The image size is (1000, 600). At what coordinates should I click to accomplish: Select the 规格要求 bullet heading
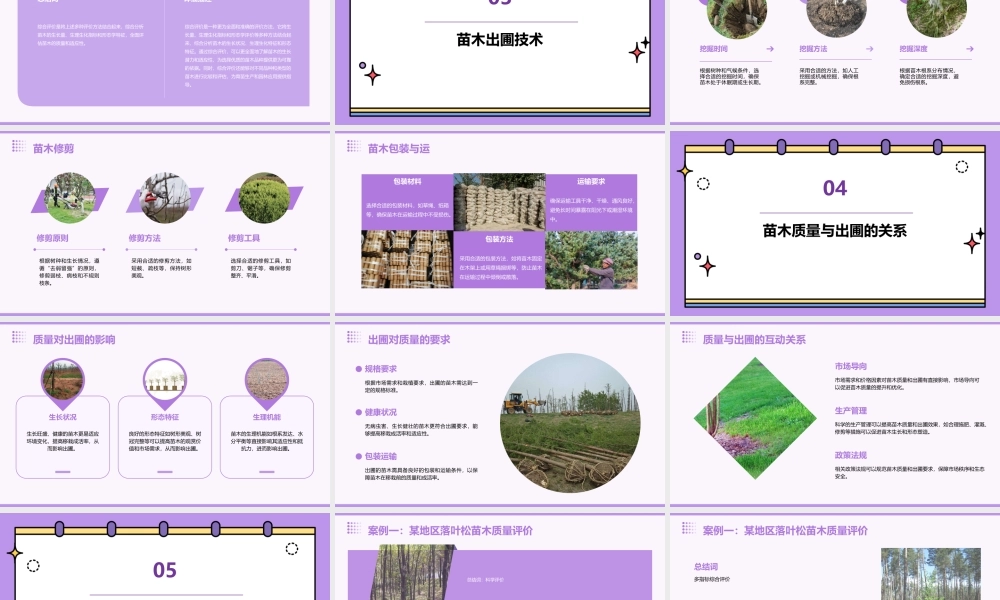click(381, 369)
